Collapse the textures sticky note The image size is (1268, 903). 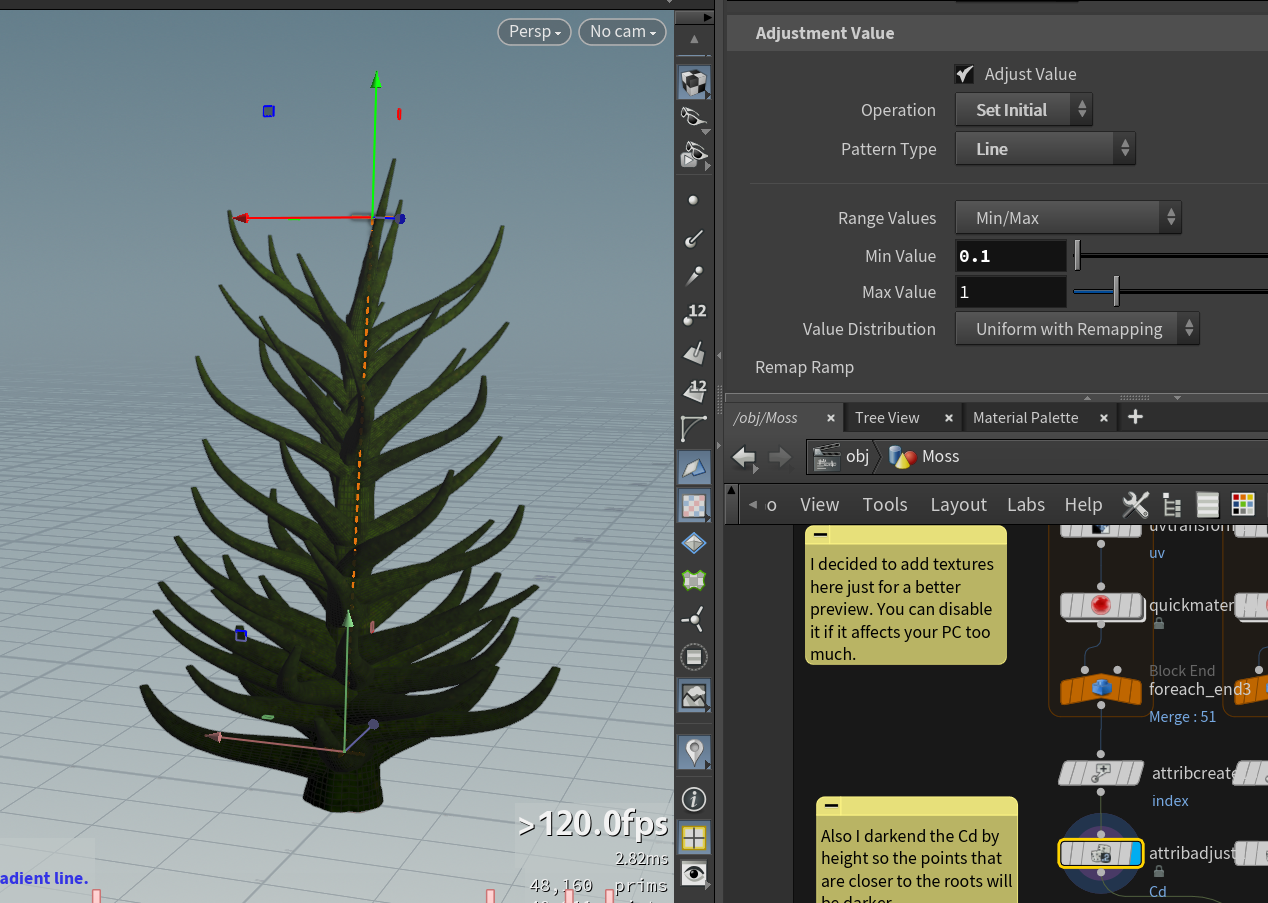point(821,535)
